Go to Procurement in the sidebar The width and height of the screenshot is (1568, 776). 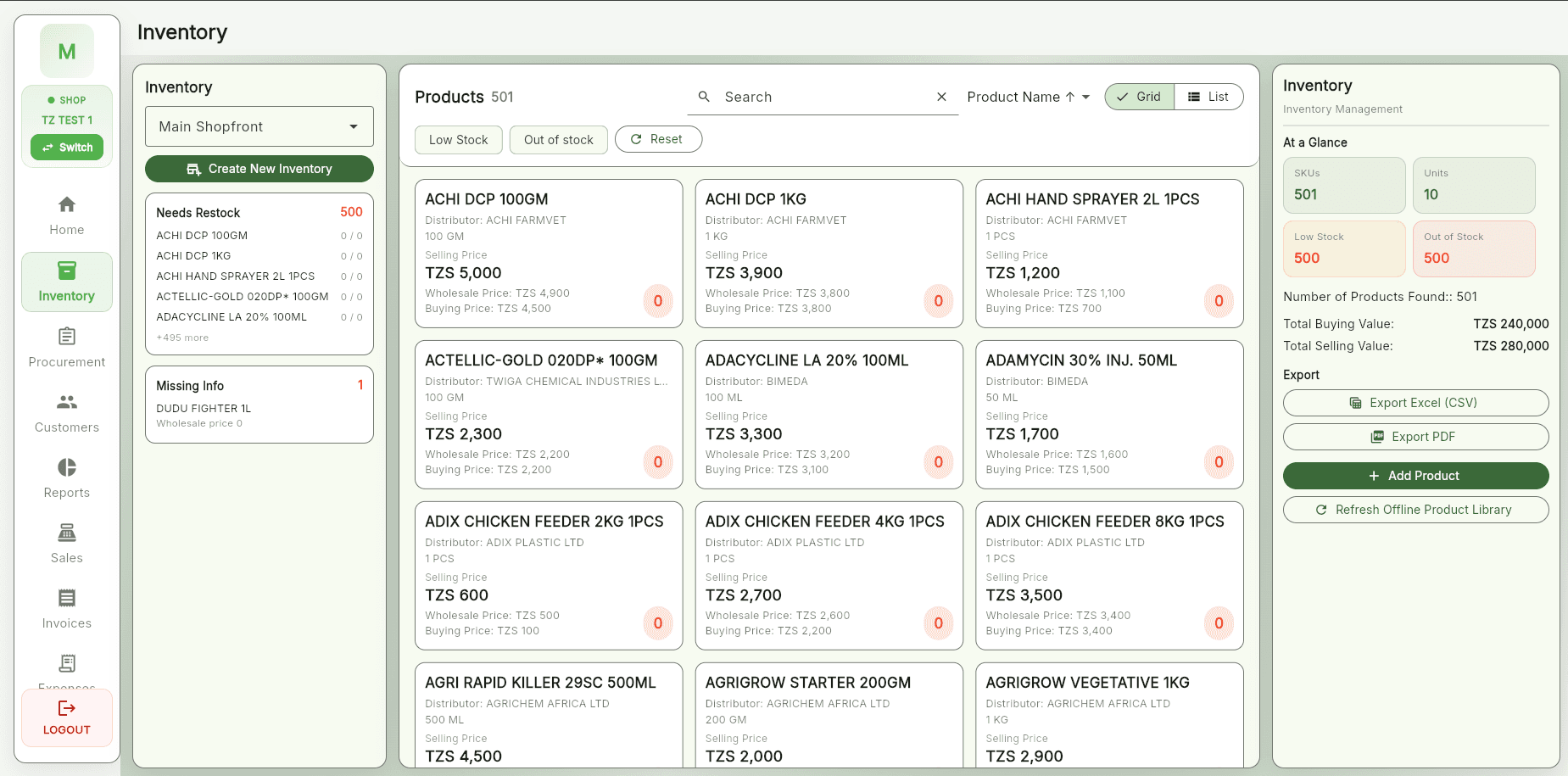pos(67,348)
